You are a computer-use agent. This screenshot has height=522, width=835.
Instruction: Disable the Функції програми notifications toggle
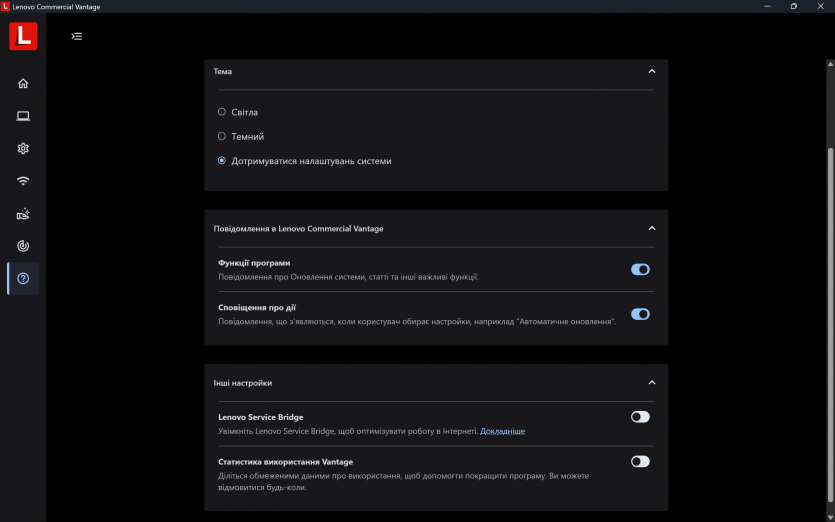[640, 269]
